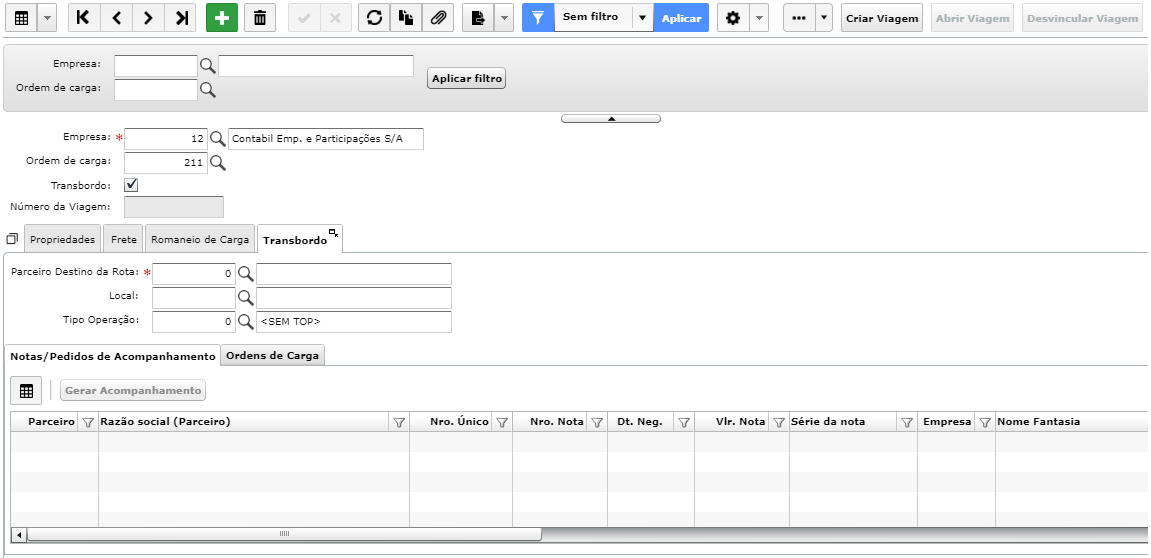Collapse the filter panel with up arrow
Screen dimensions: 1151x558
point(611,118)
